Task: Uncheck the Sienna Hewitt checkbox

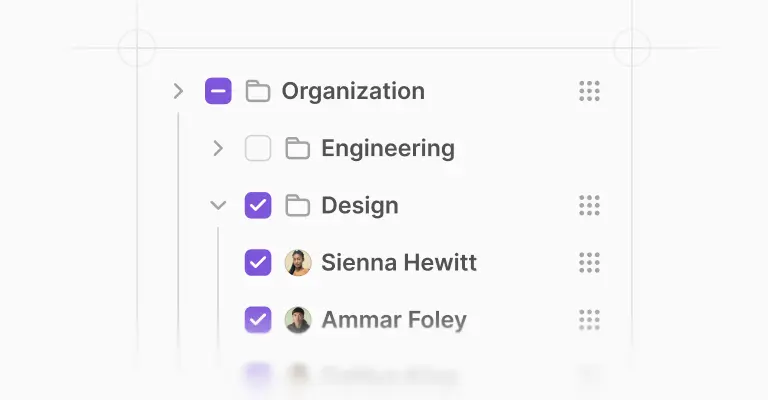Action: pyautogui.click(x=258, y=263)
